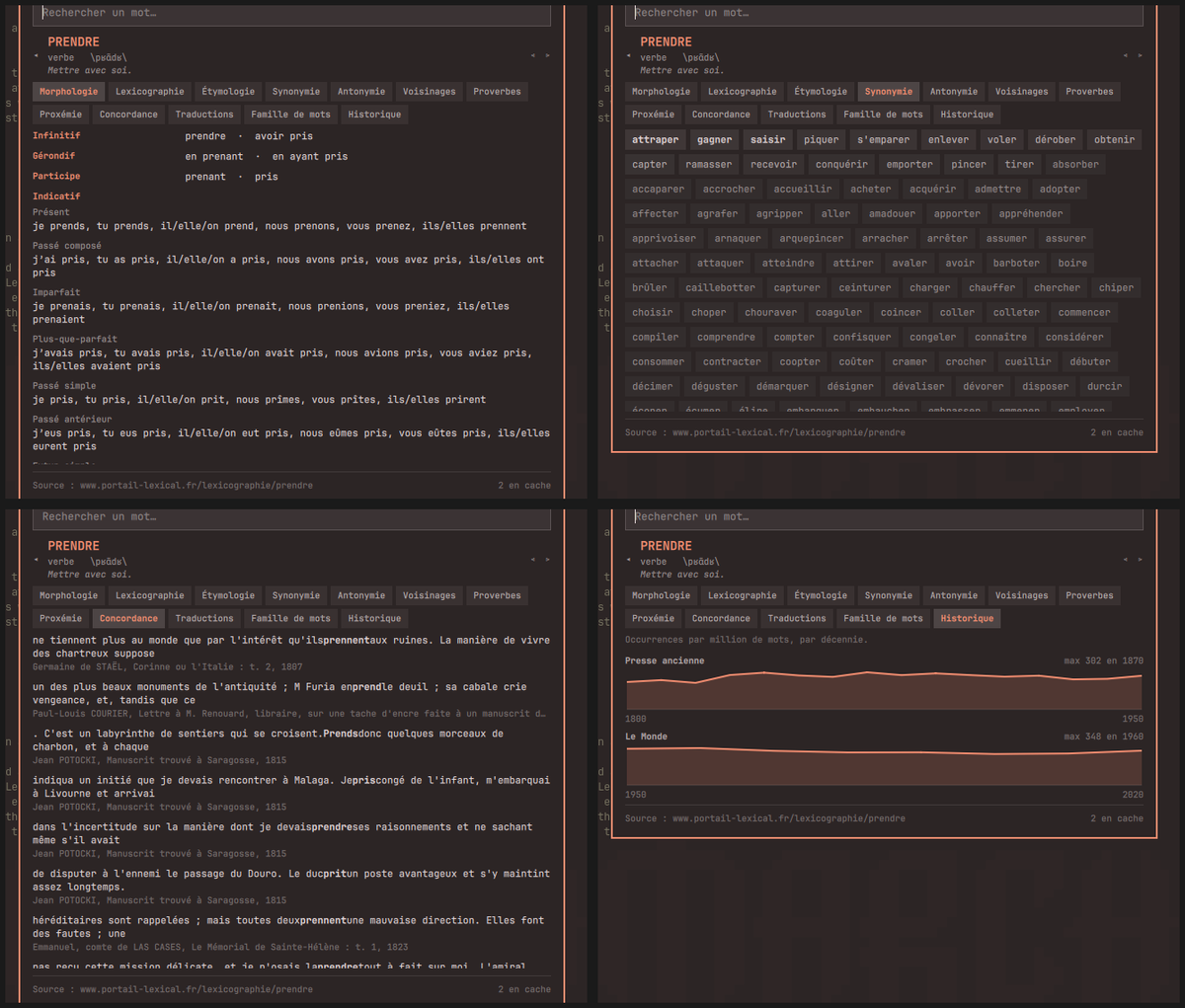1185x1008 pixels.
Task: Open Étymologie tab in the Concordance panel
Action: pos(228,596)
